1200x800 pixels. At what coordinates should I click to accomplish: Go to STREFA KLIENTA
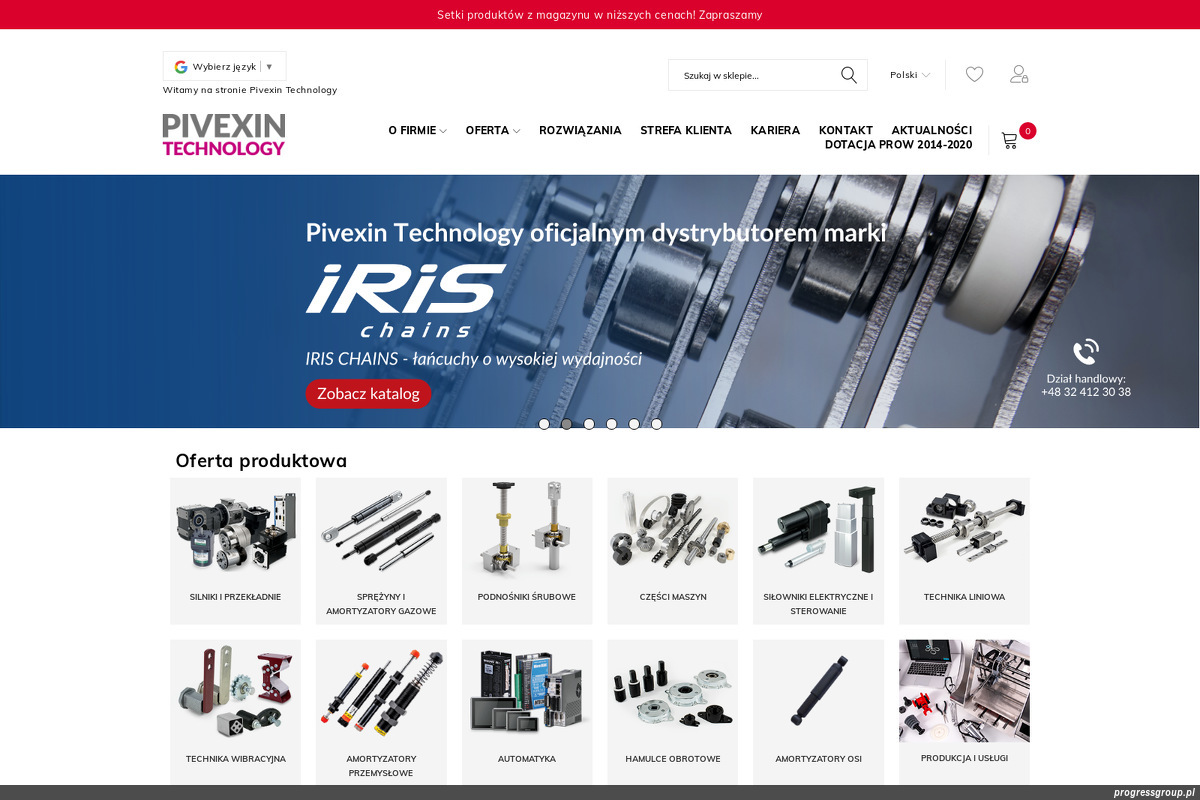click(x=686, y=130)
